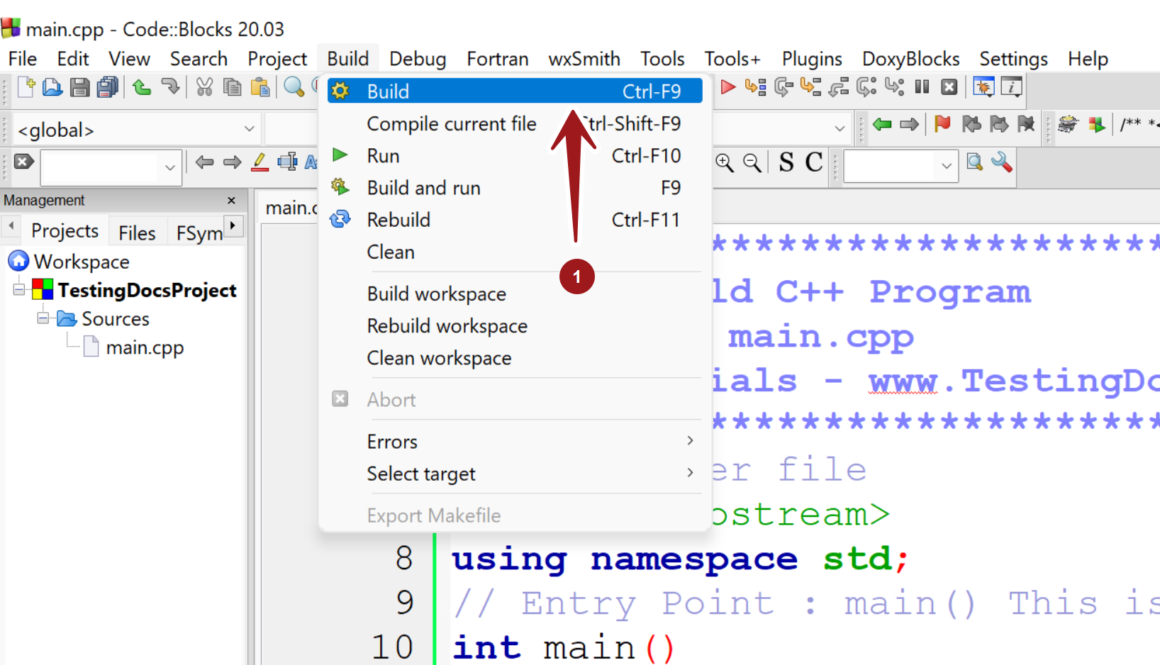This screenshot has height=665, width=1160.
Task: Click the Undo green arrow icon
Action: pyautogui.click(x=142, y=88)
